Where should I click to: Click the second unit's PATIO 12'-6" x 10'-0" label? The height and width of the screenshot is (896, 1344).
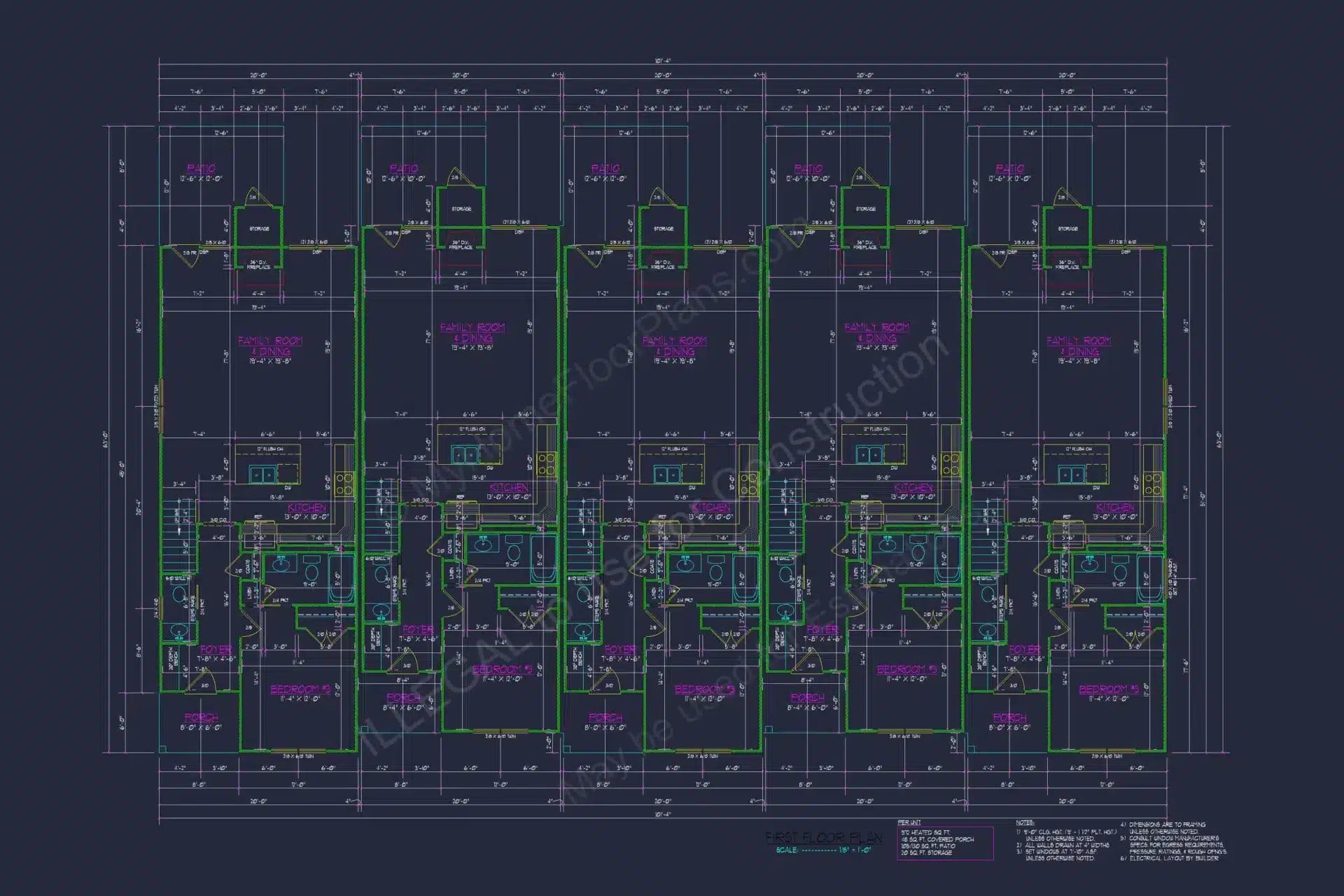pyautogui.click(x=403, y=174)
